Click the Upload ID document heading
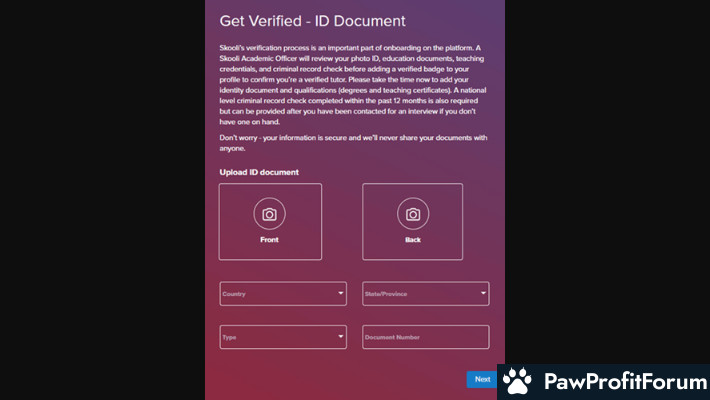710x400 pixels. [259, 172]
